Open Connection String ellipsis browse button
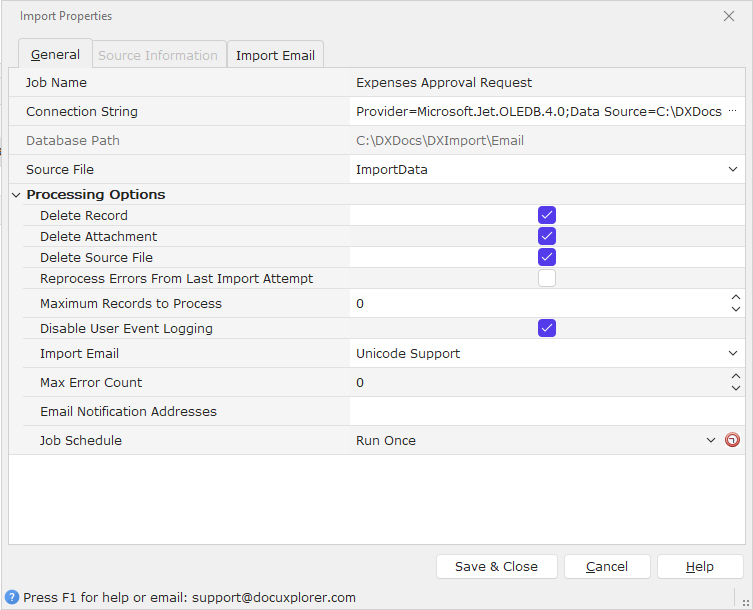753x610 pixels. pyautogui.click(x=732, y=111)
